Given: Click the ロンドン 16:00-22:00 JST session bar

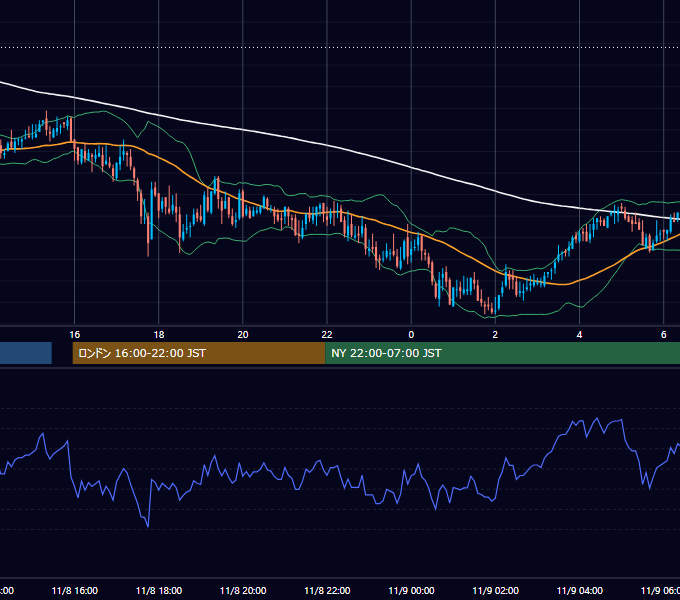Looking at the screenshot, I should point(199,353).
